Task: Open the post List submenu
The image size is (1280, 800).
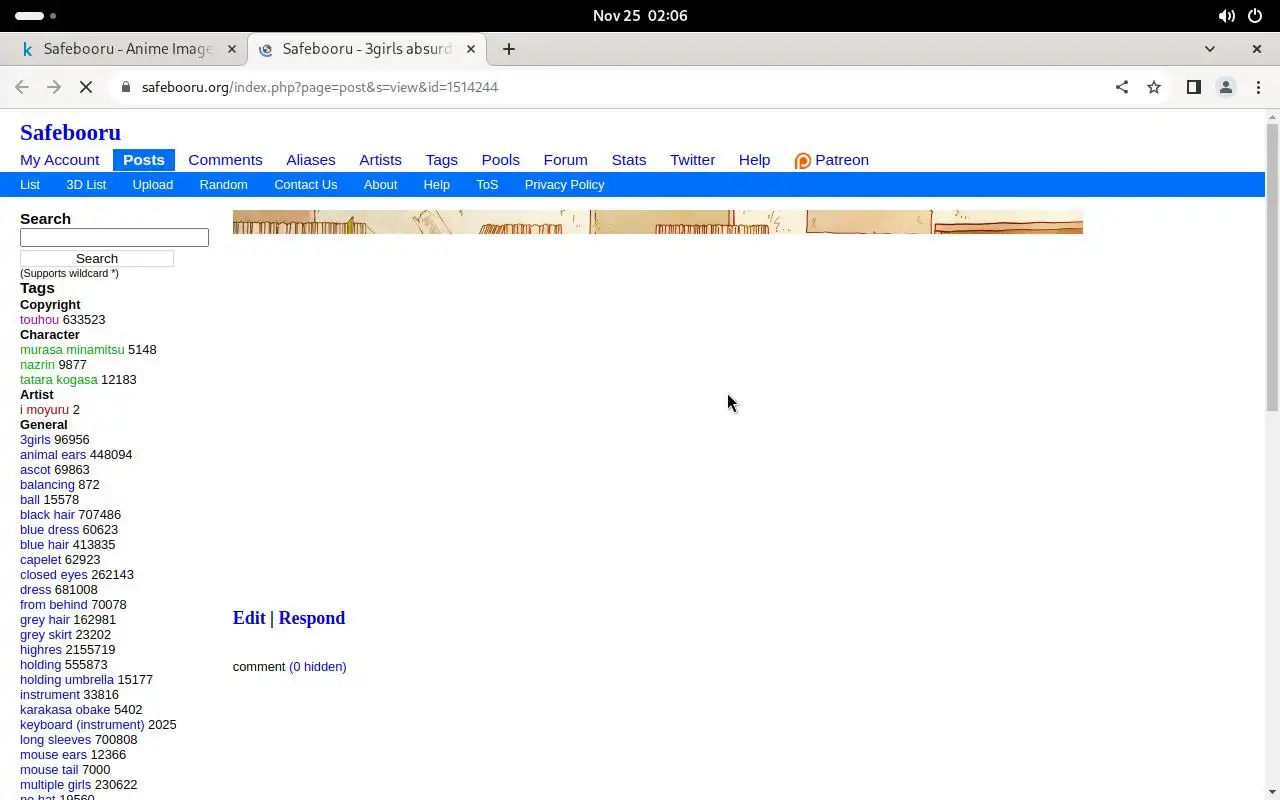Action: (x=30, y=185)
